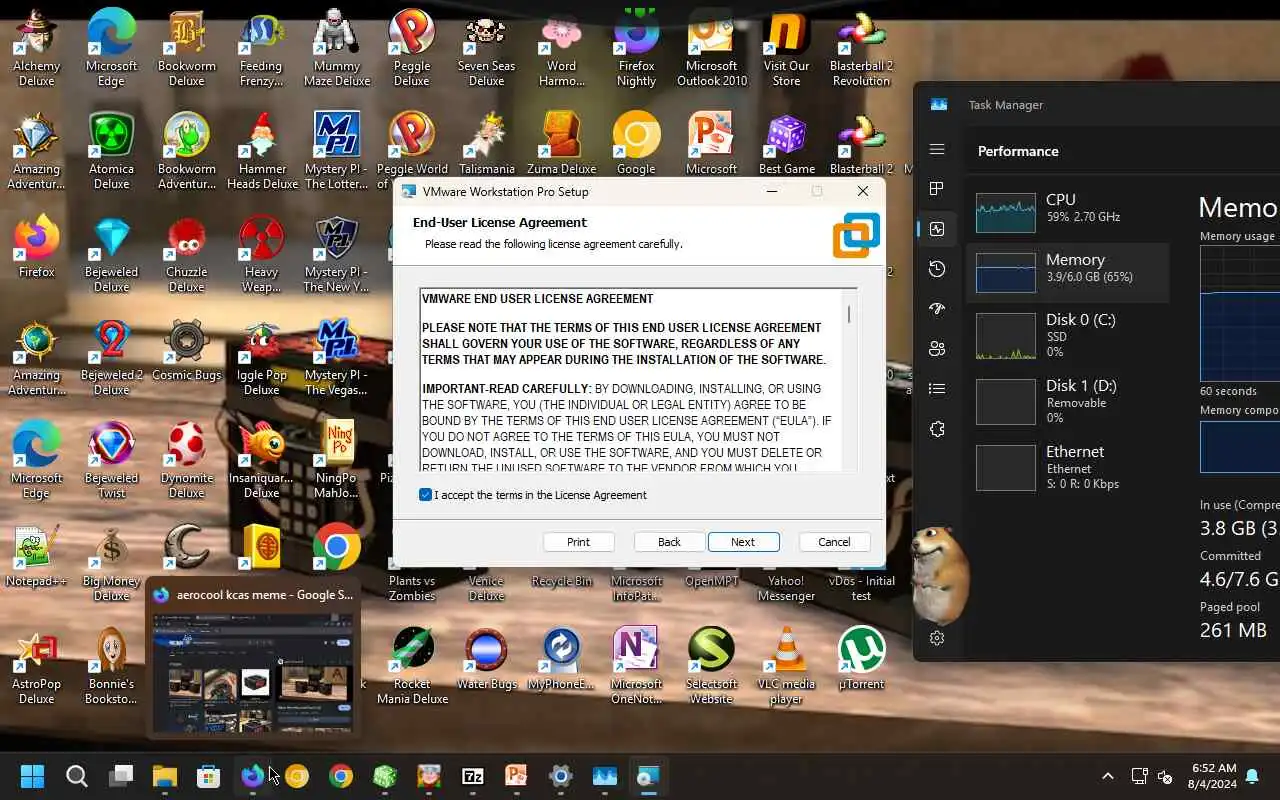Open 7-Zip from taskbar

tap(473, 776)
